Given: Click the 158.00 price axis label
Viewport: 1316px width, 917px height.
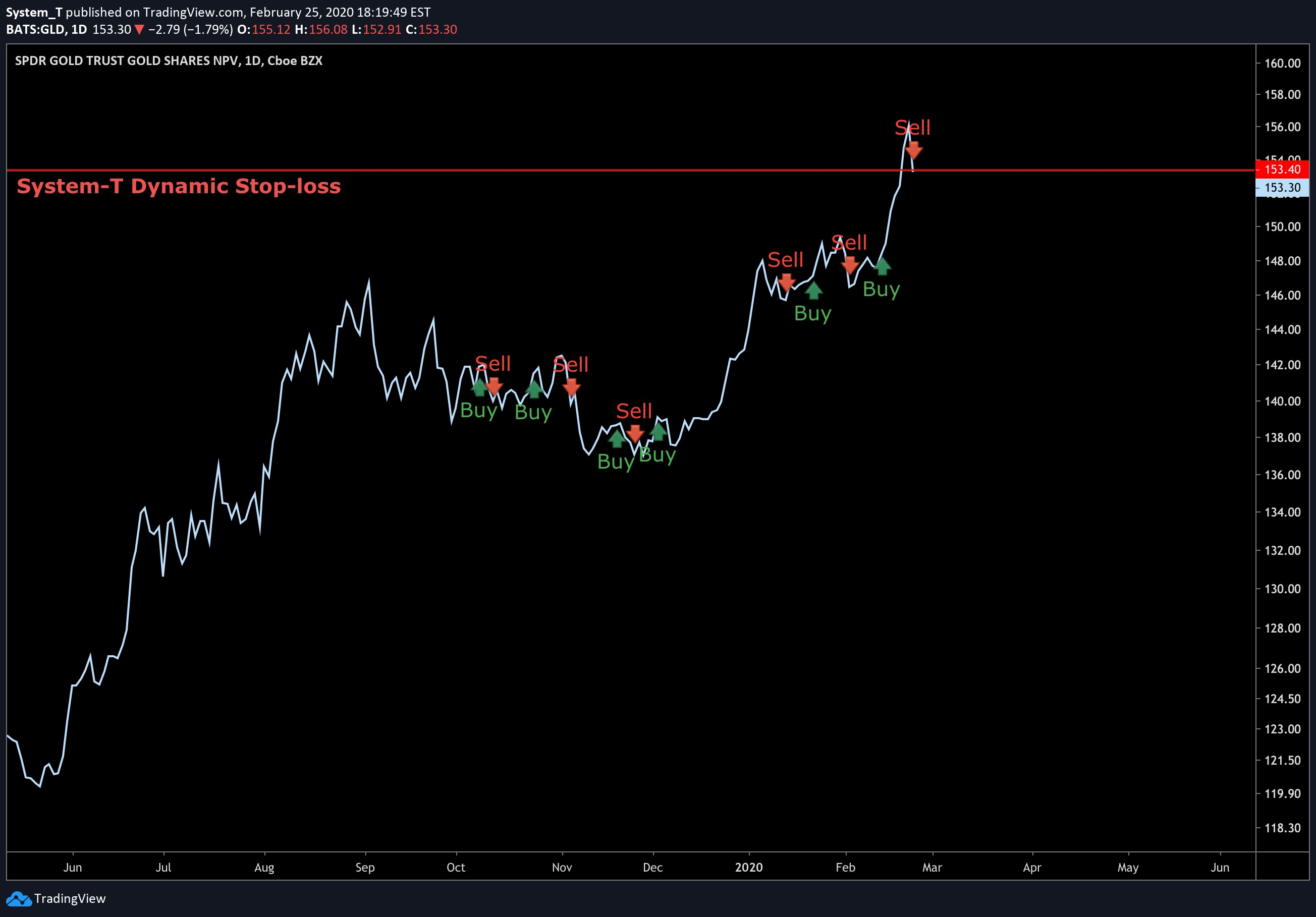Looking at the screenshot, I should click(1282, 94).
